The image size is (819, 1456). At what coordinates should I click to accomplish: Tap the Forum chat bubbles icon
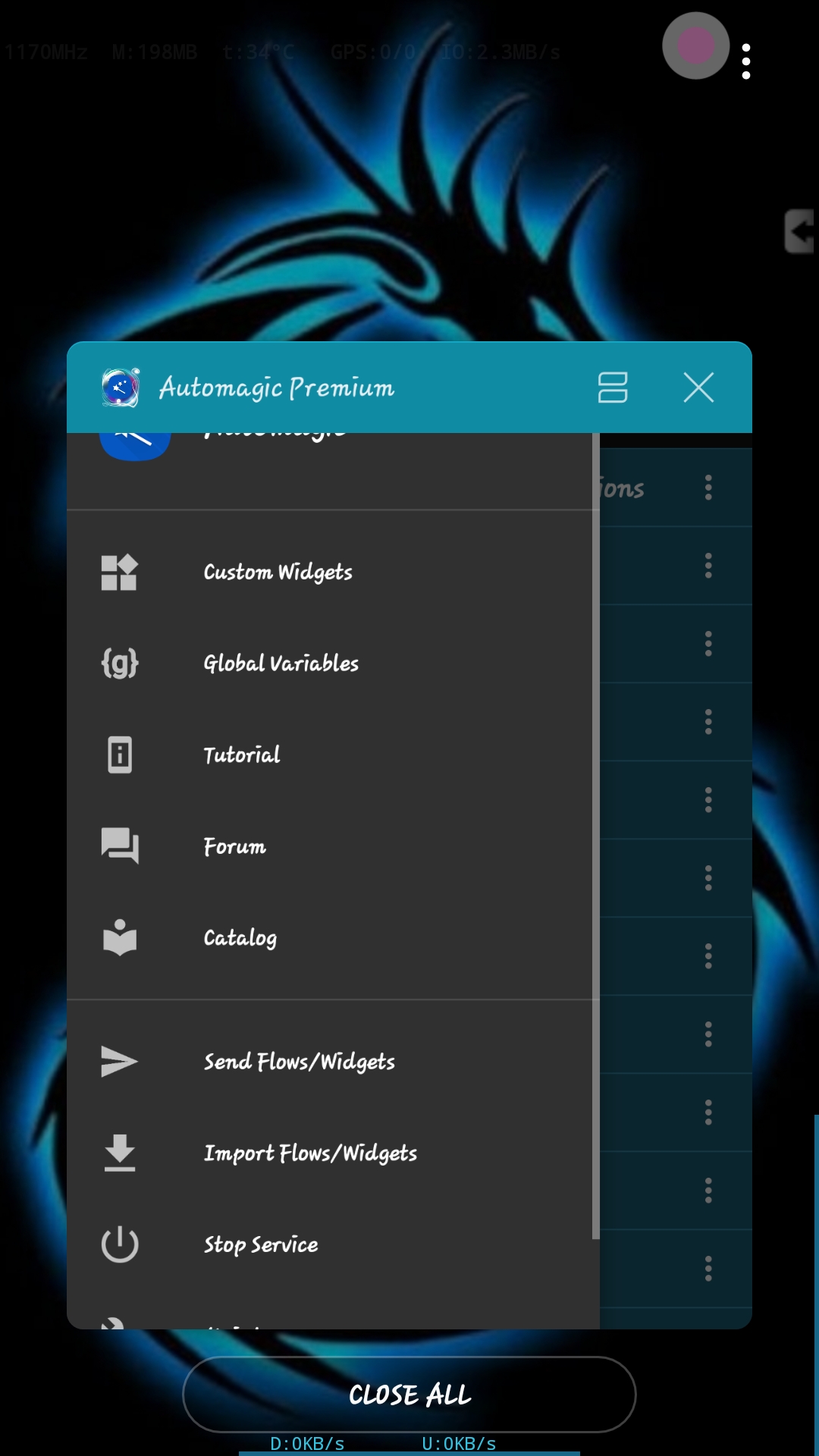tap(120, 846)
